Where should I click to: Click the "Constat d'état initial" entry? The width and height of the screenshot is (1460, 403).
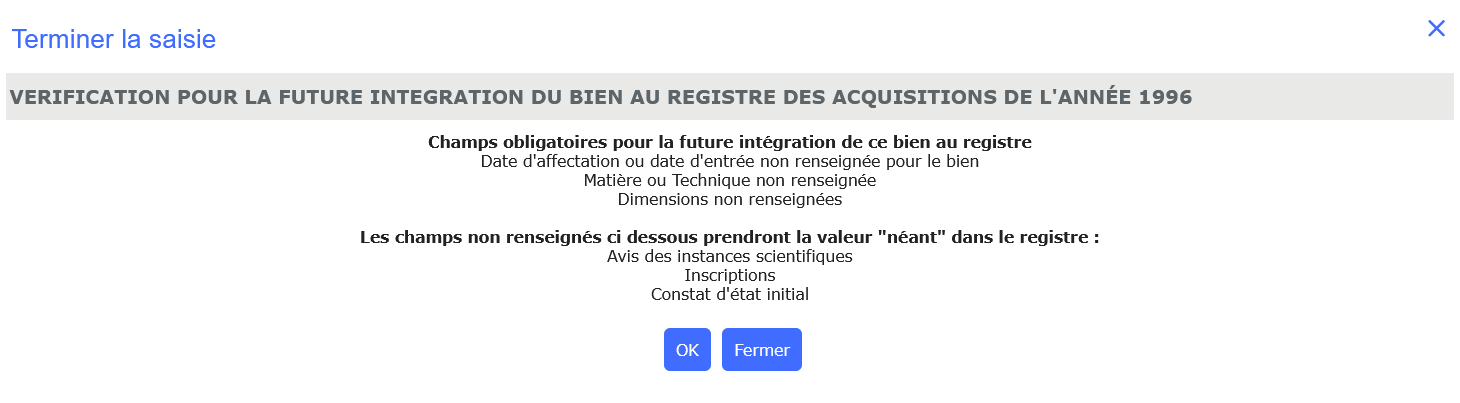click(x=729, y=294)
